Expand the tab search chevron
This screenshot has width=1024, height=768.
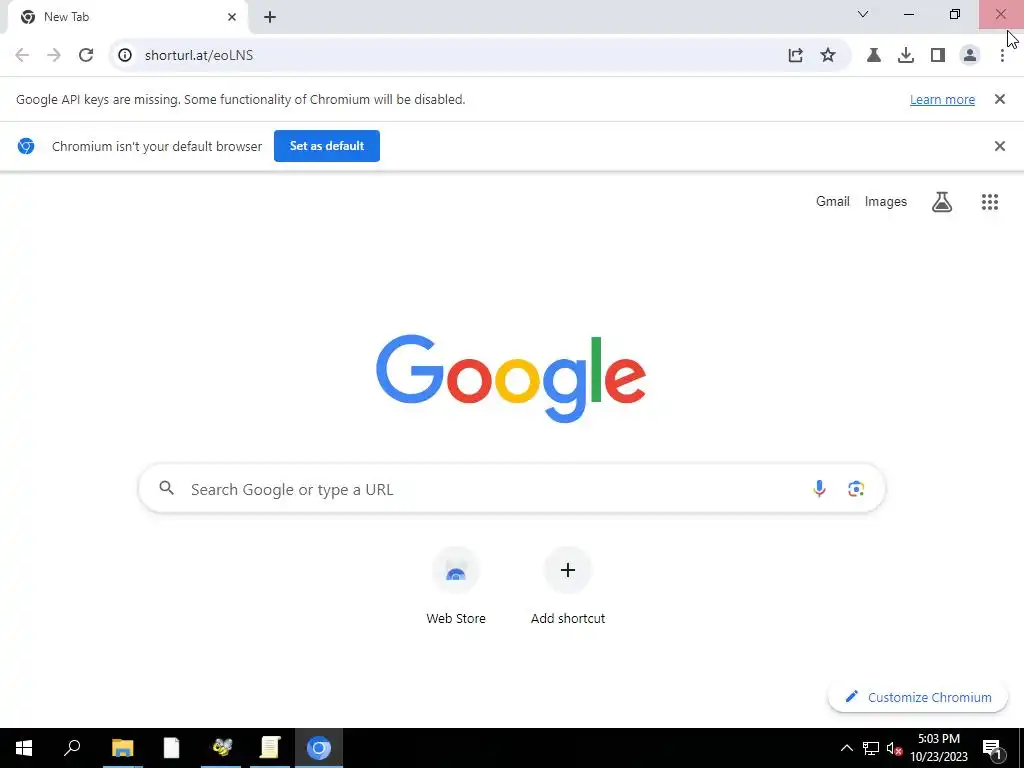[863, 14]
